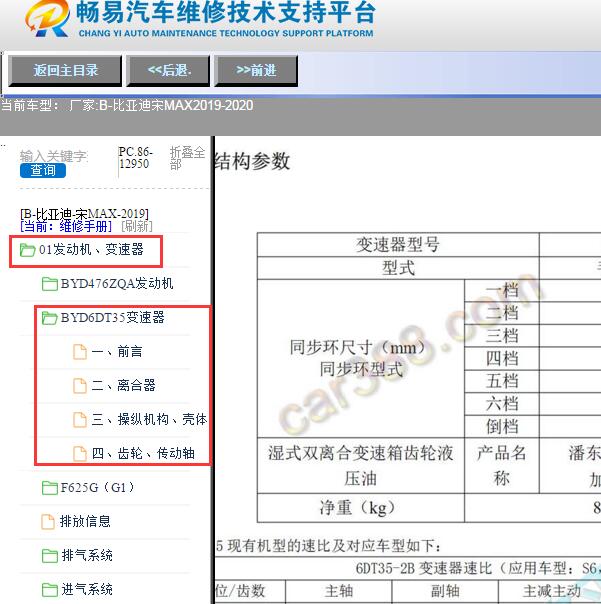Open the 一、前言 page

117,351
